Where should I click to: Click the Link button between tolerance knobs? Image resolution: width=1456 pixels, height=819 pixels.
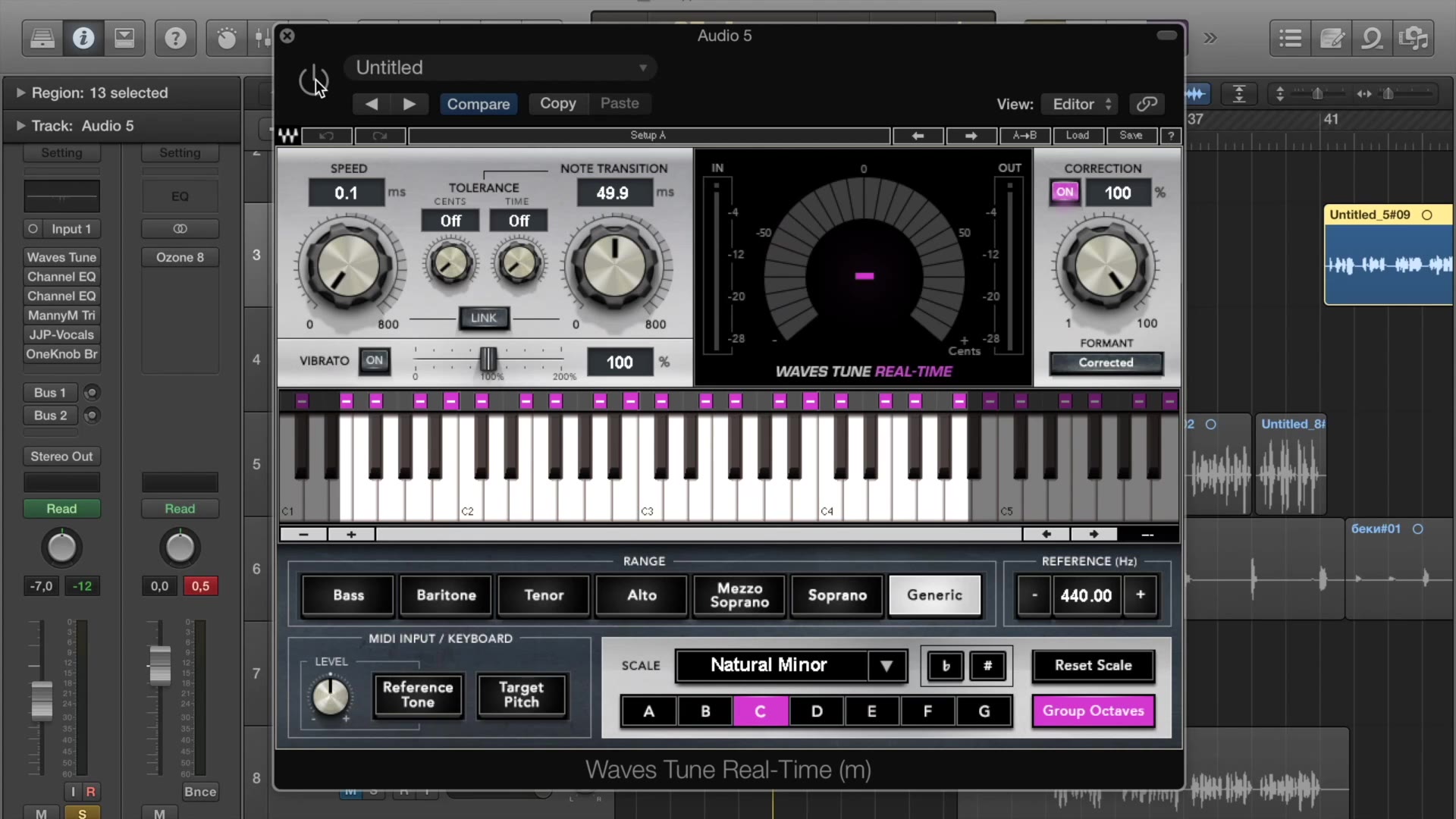(x=483, y=318)
